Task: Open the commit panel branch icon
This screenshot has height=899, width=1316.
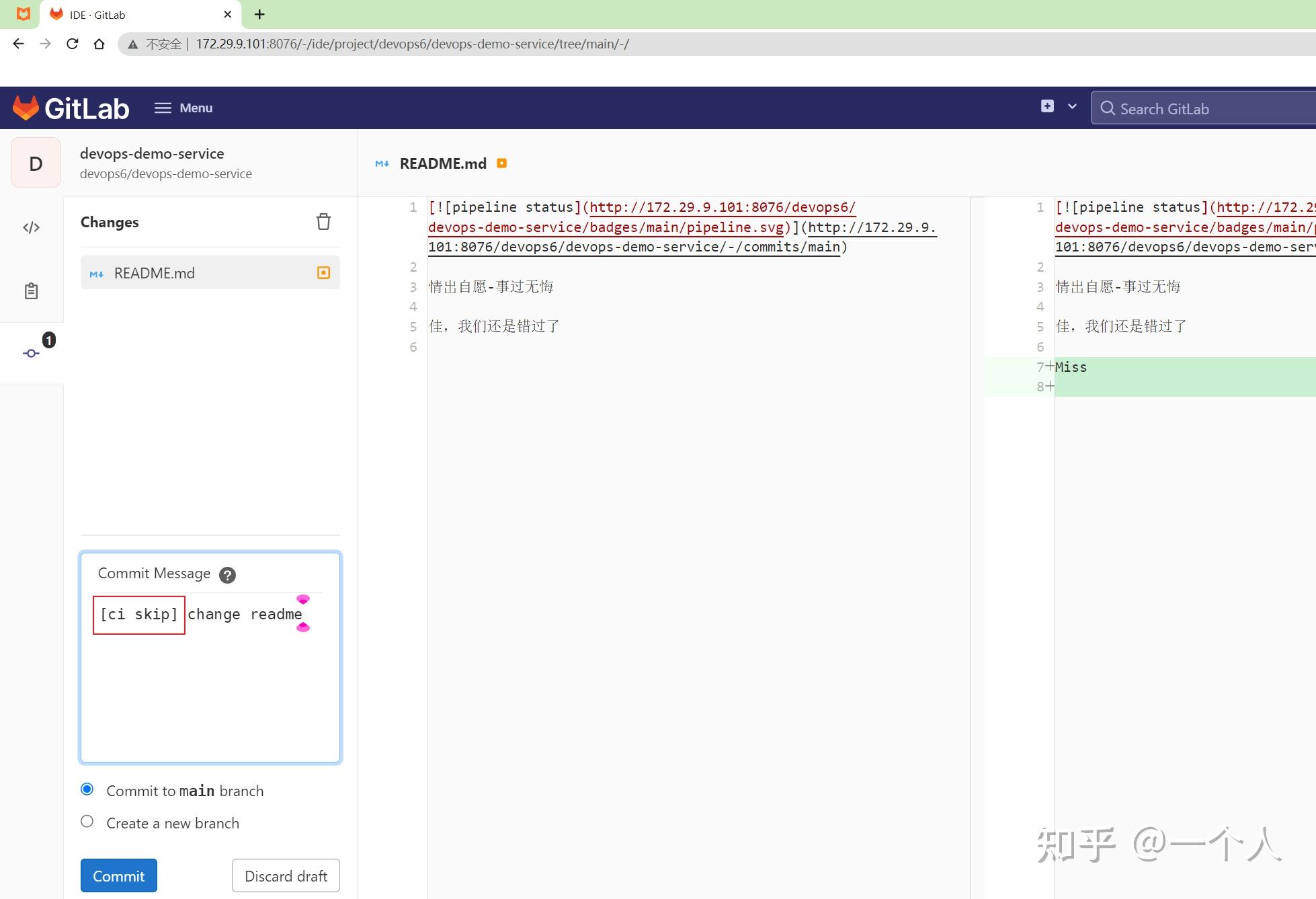Action: click(31, 353)
